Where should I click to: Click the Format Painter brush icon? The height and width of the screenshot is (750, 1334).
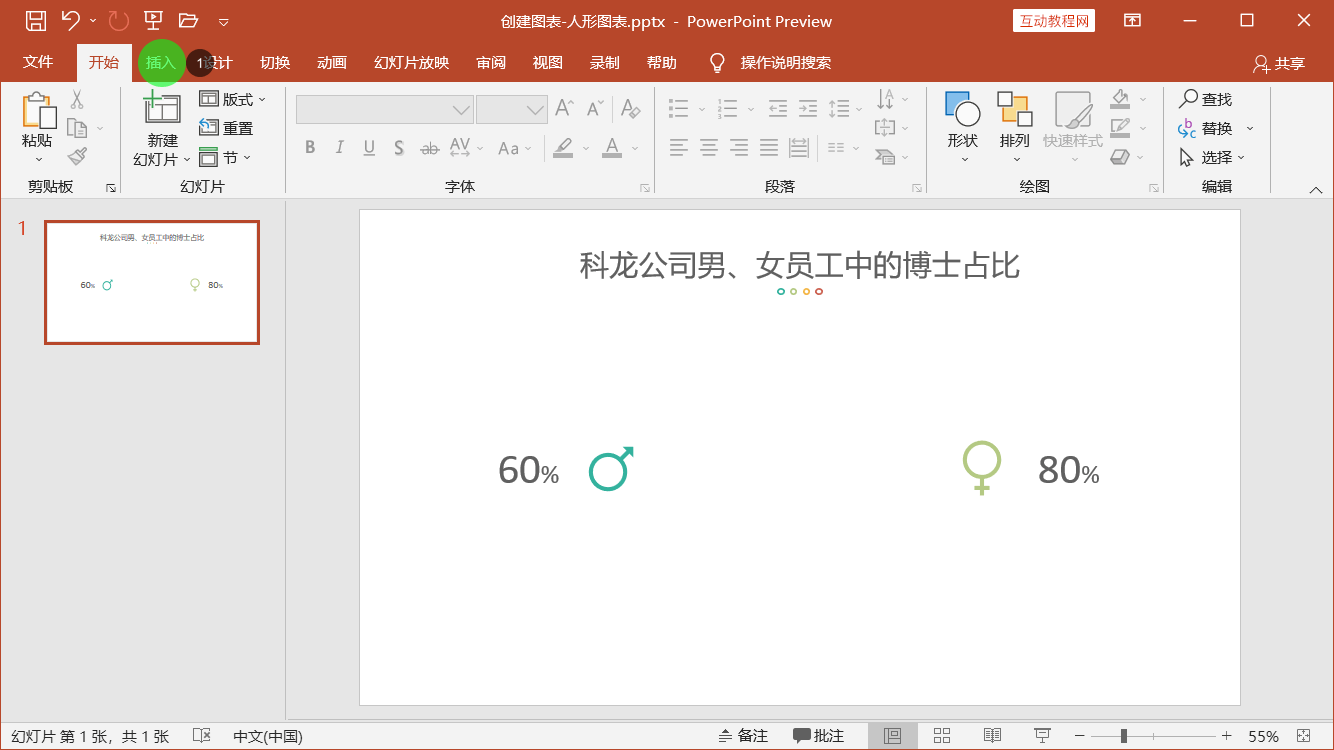click(x=77, y=156)
